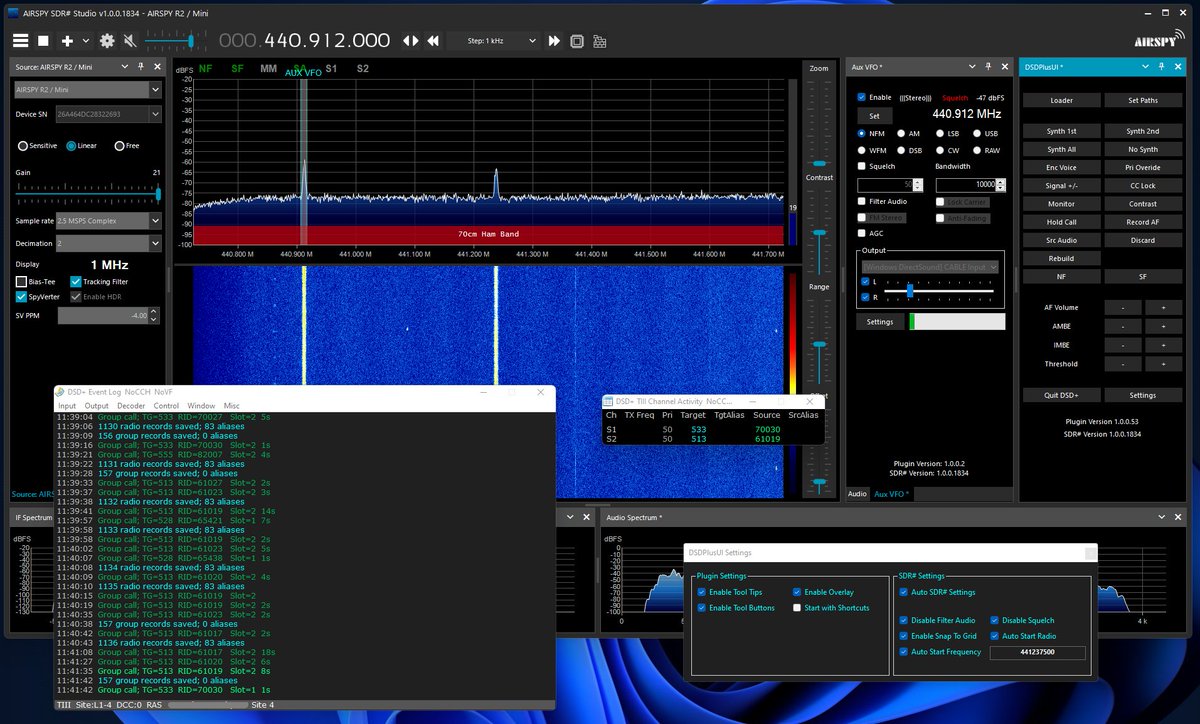The width and height of the screenshot is (1200, 724).
Task: Open SDR# settings via the gear icon
Action: (x=106, y=41)
